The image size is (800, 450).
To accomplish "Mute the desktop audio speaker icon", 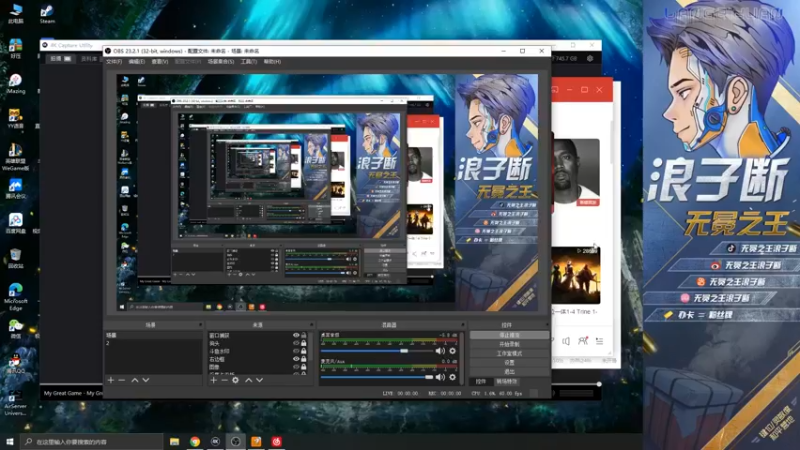I will tap(440, 351).
